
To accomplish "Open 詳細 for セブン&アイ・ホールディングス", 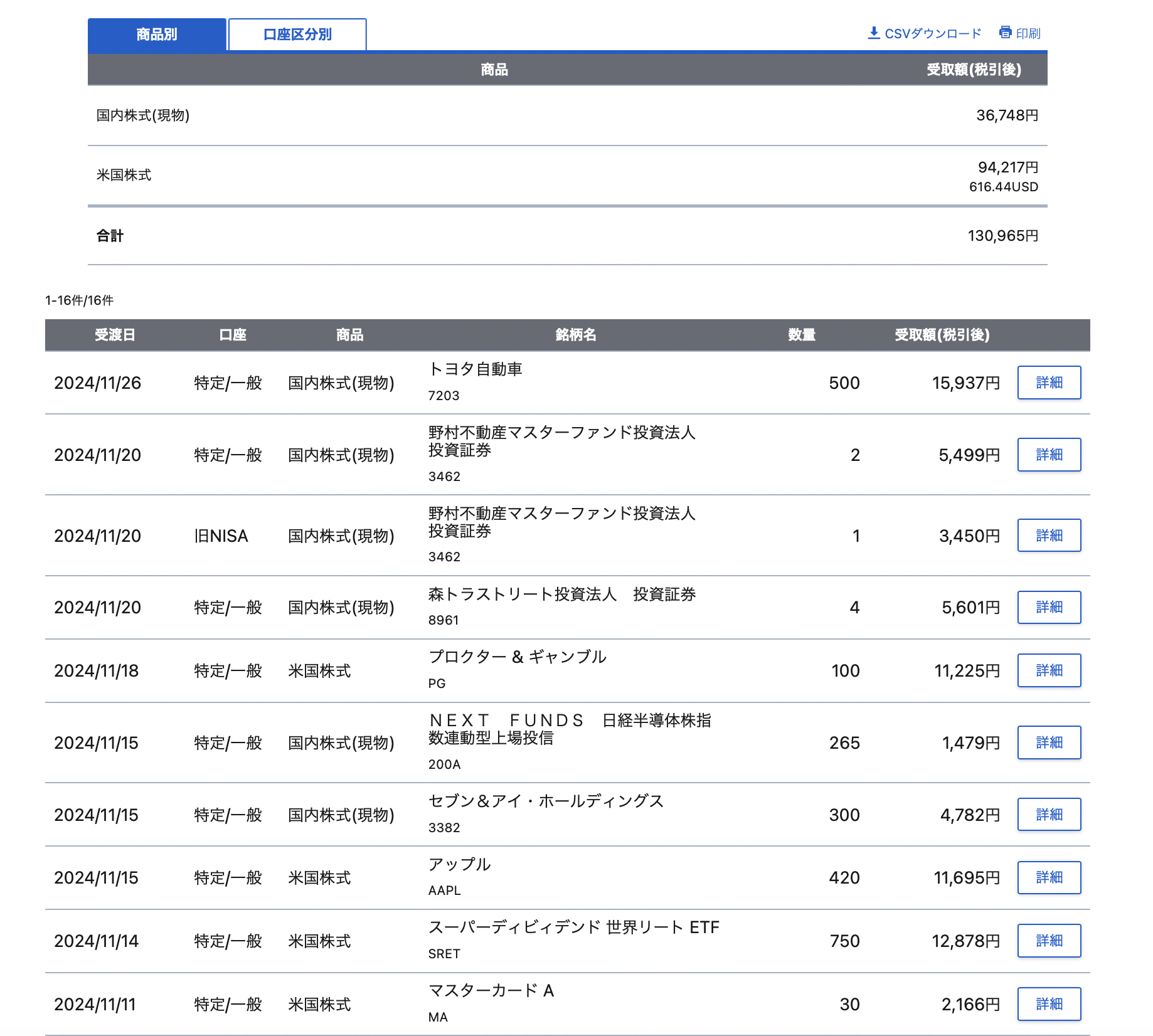I will click(x=1049, y=815).
